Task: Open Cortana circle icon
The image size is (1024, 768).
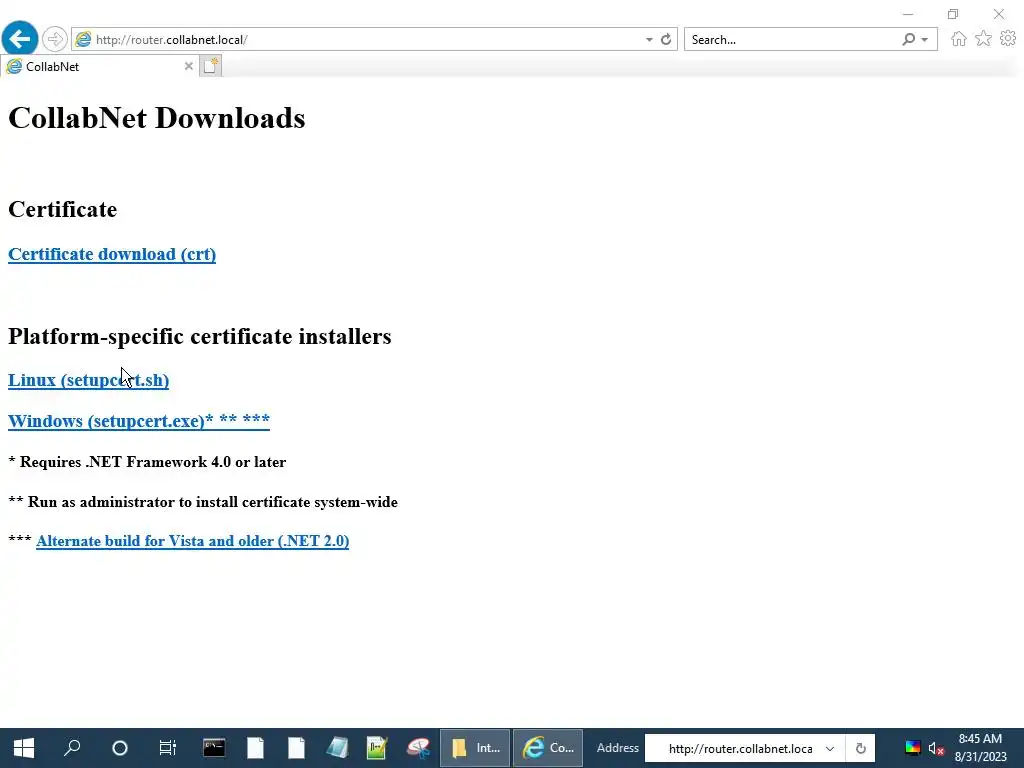Action: [x=120, y=748]
